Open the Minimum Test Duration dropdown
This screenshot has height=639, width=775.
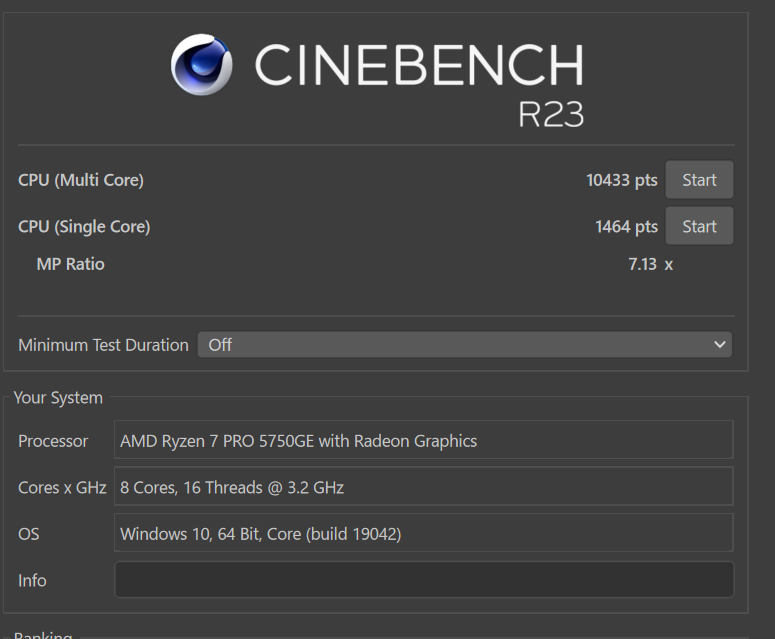tap(465, 344)
